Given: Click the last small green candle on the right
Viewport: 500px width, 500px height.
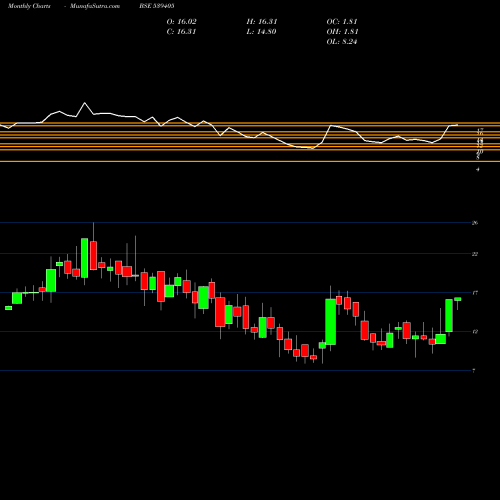Looking at the screenshot, I should click(458, 299).
